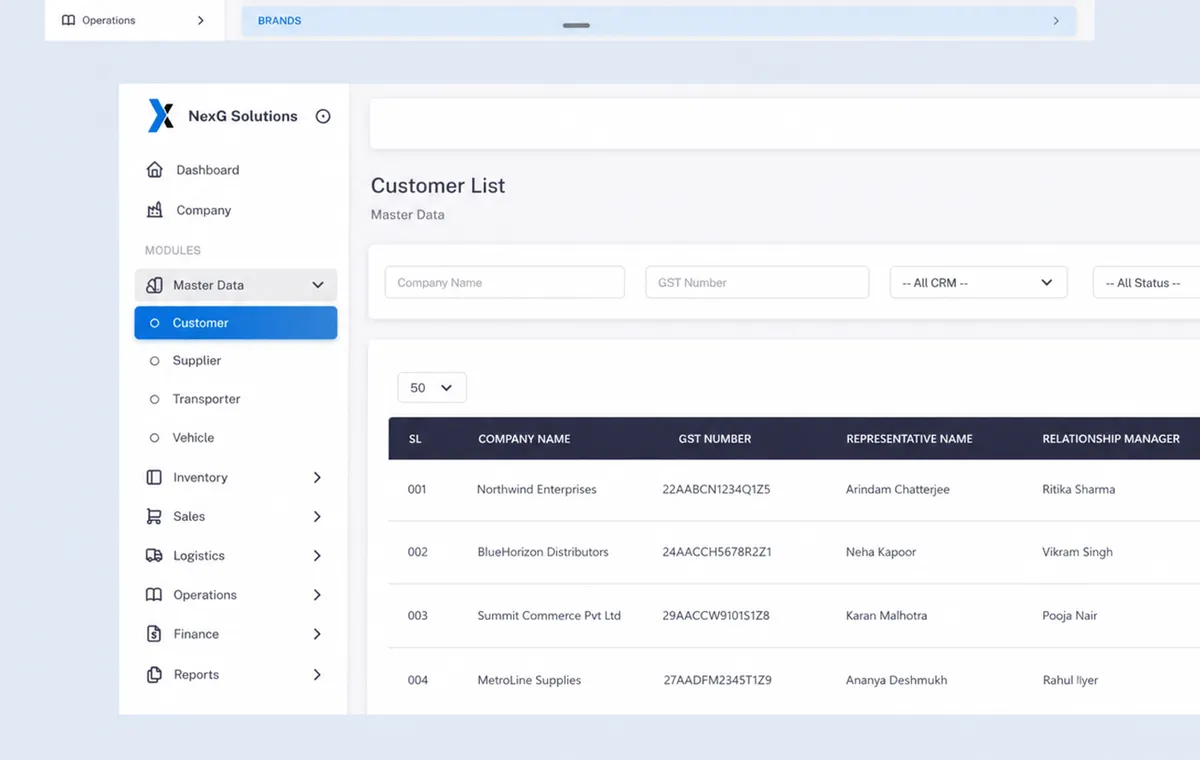The width and height of the screenshot is (1200, 760).
Task: Select the Transporter radio circle
Action: [x=154, y=399]
